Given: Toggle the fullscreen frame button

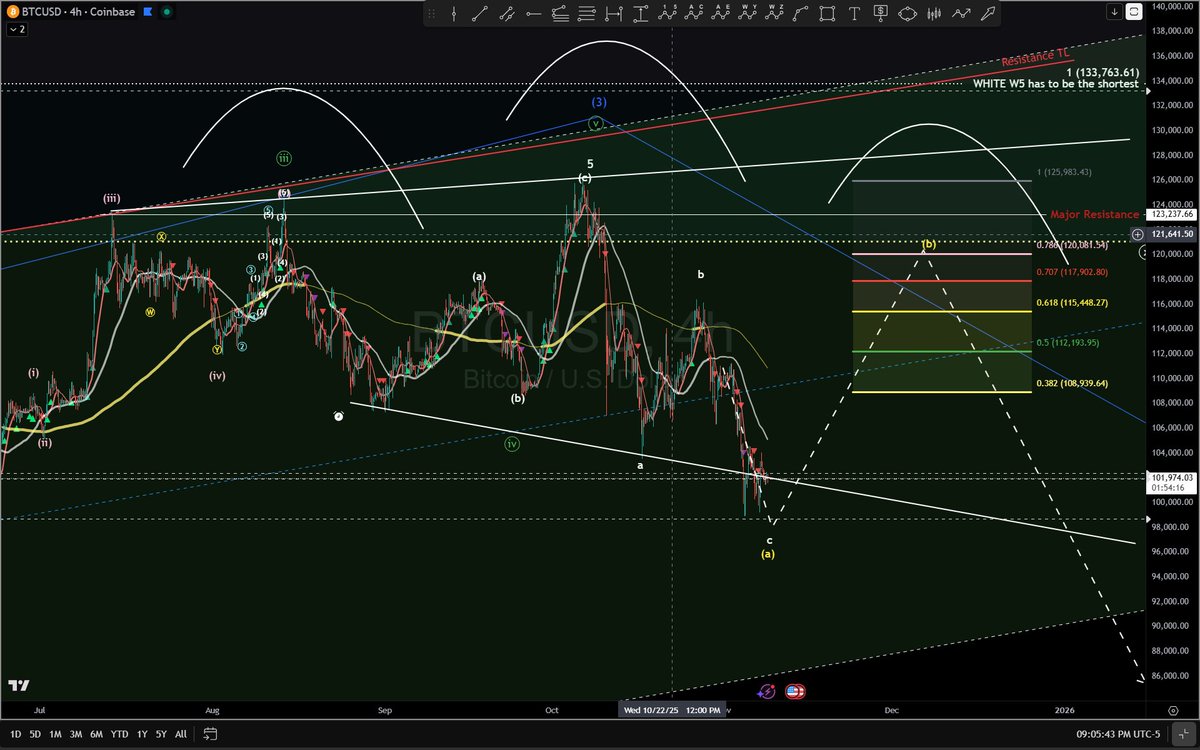Looking at the screenshot, I should (1134, 12).
